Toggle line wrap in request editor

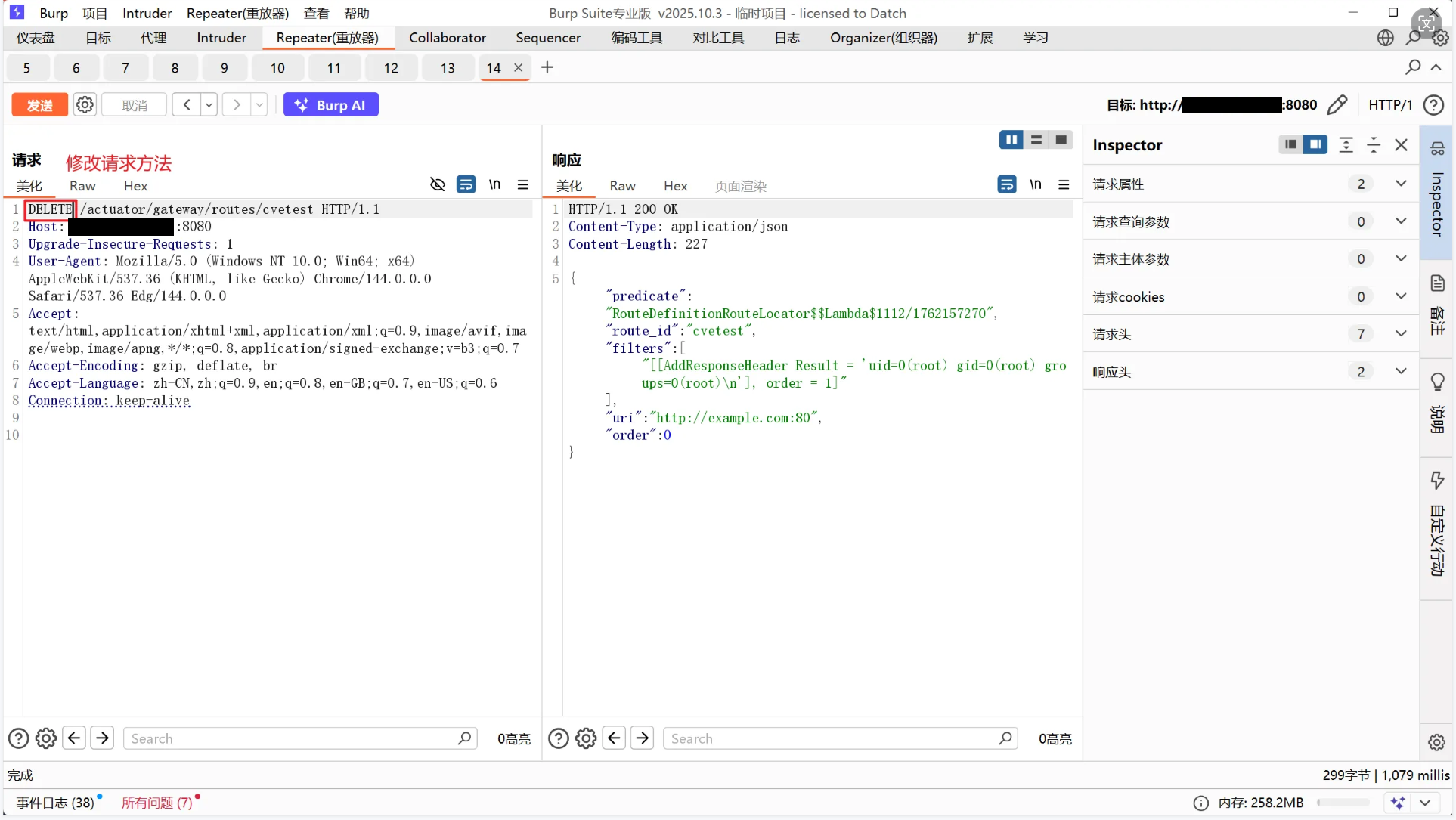click(466, 185)
